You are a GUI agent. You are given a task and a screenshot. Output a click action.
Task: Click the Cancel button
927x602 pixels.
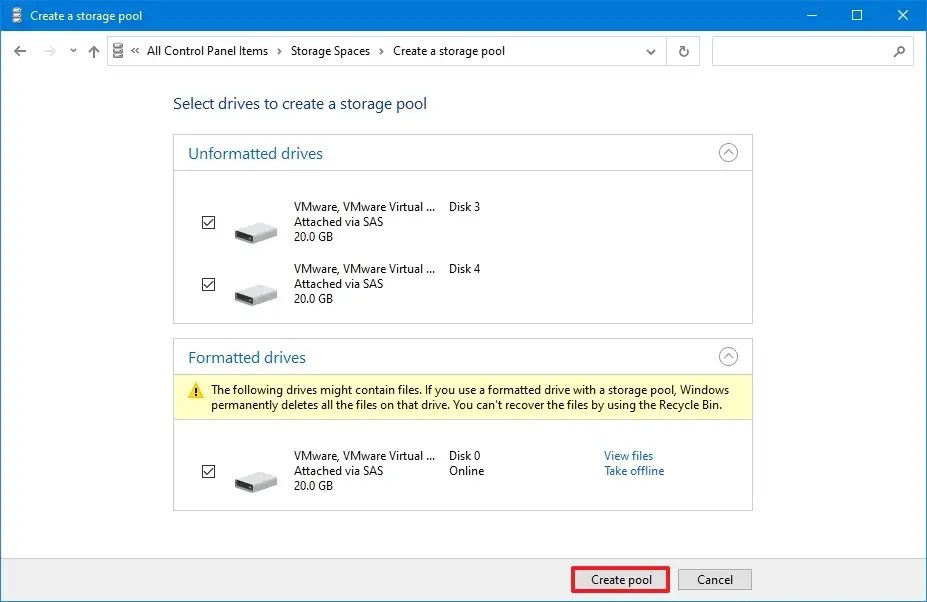[714, 579]
